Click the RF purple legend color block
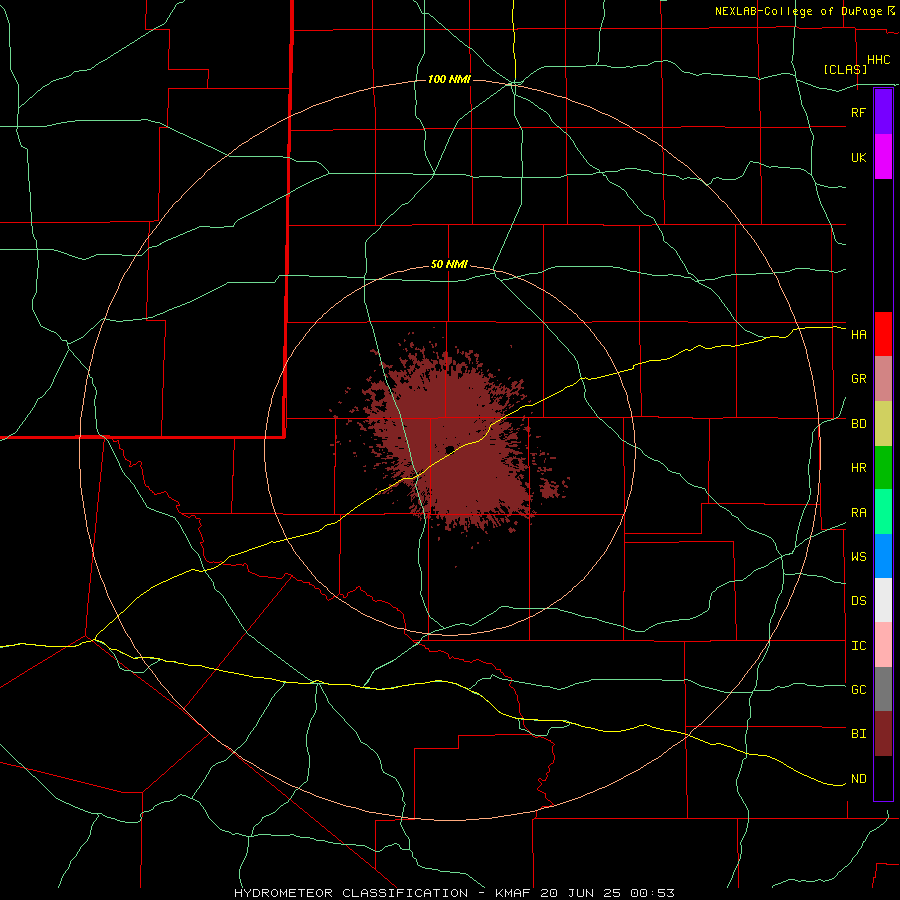Viewport: 900px width, 900px height. pos(883,112)
